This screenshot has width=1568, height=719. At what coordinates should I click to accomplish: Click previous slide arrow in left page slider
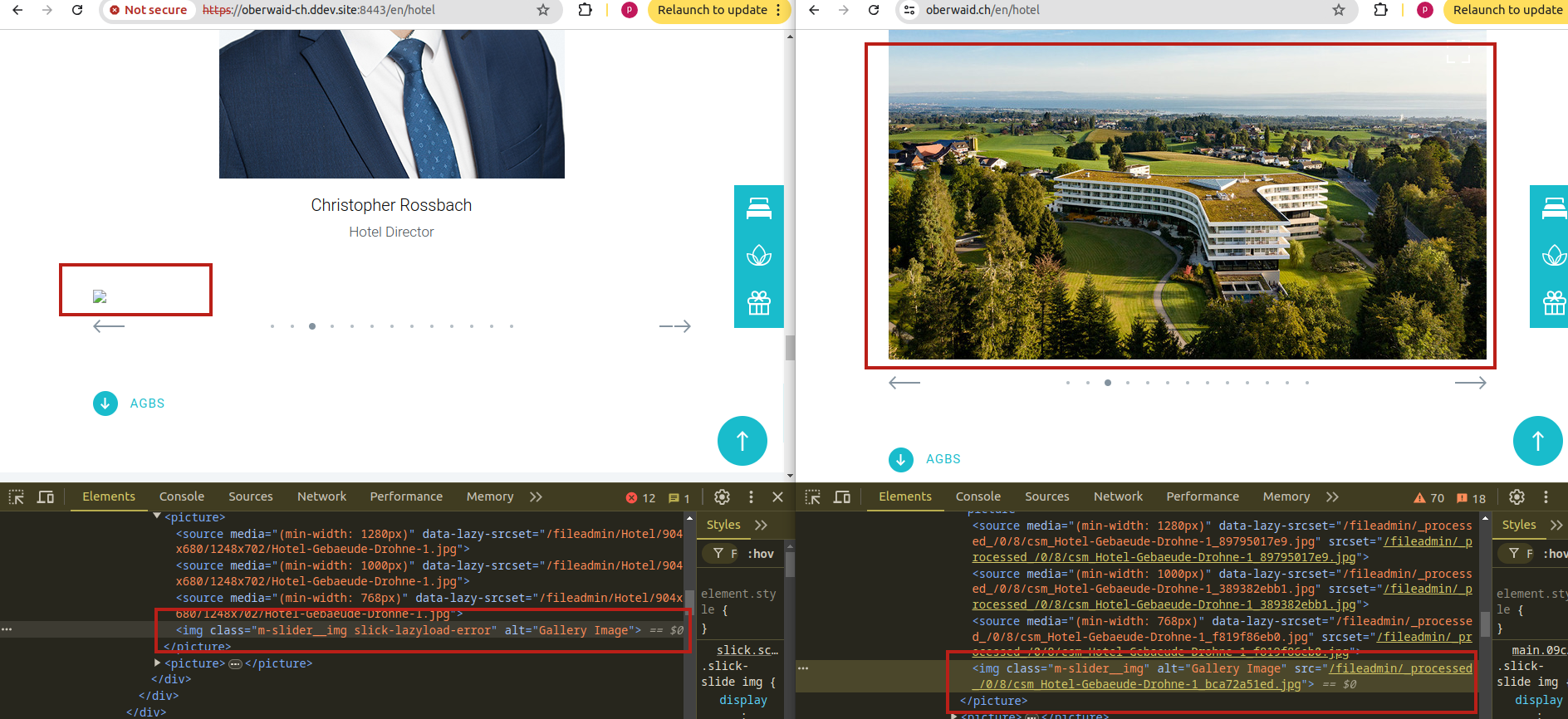(109, 326)
